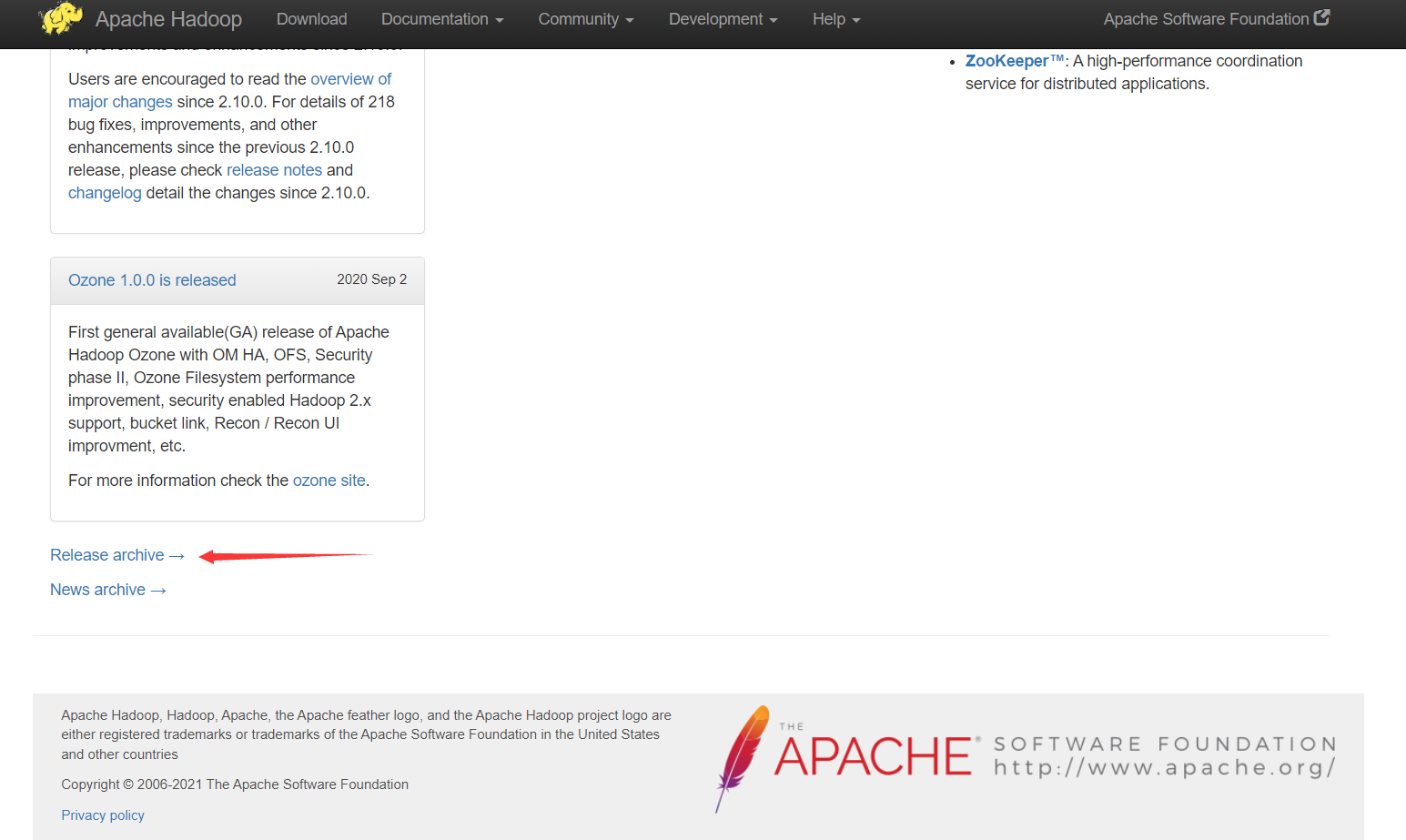Viewport: 1406px width, 840px height.
Task: Follow the ozone site link
Action: pos(329,480)
